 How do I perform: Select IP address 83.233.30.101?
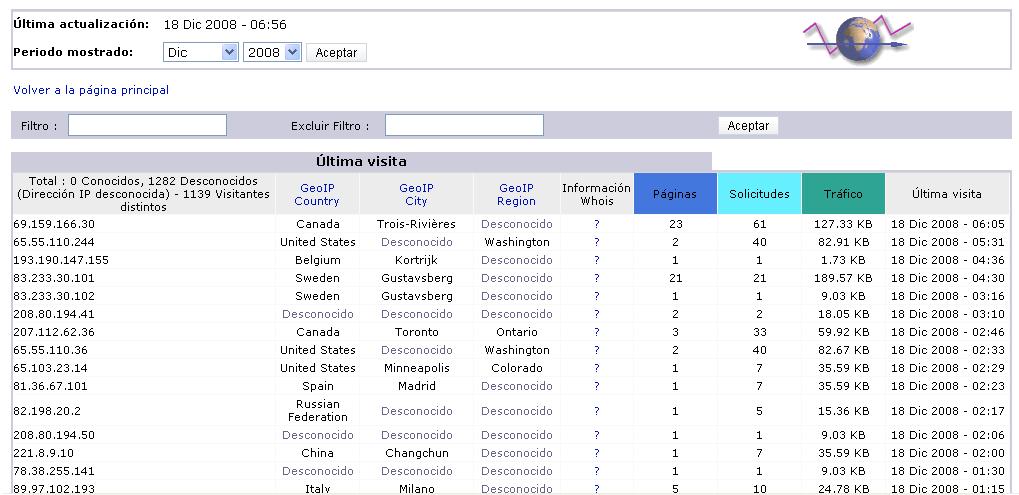coord(54,278)
